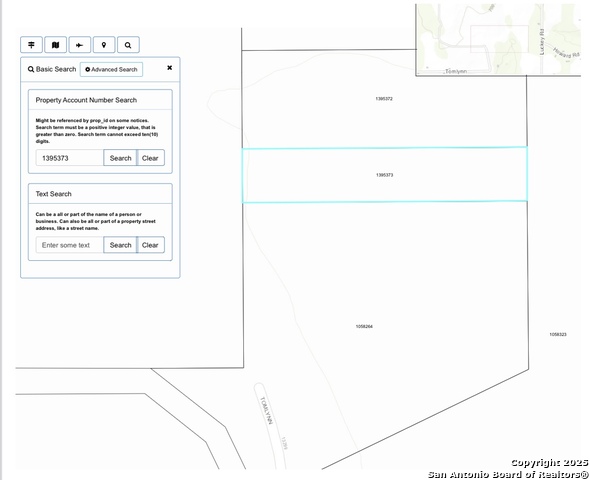The image size is (590, 480).
Task: Search for property account number 1395373
Action: 120,158
